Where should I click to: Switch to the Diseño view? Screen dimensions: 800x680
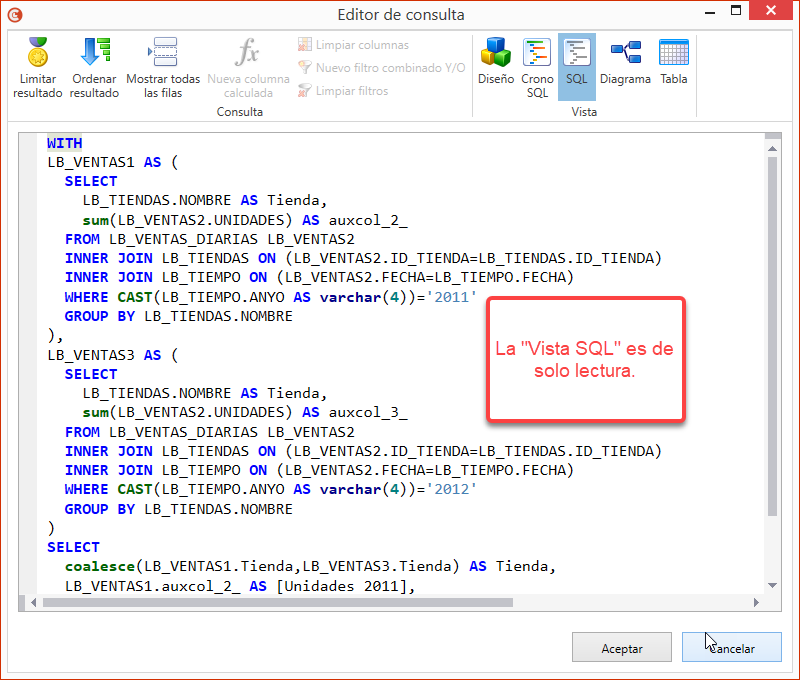pos(495,65)
